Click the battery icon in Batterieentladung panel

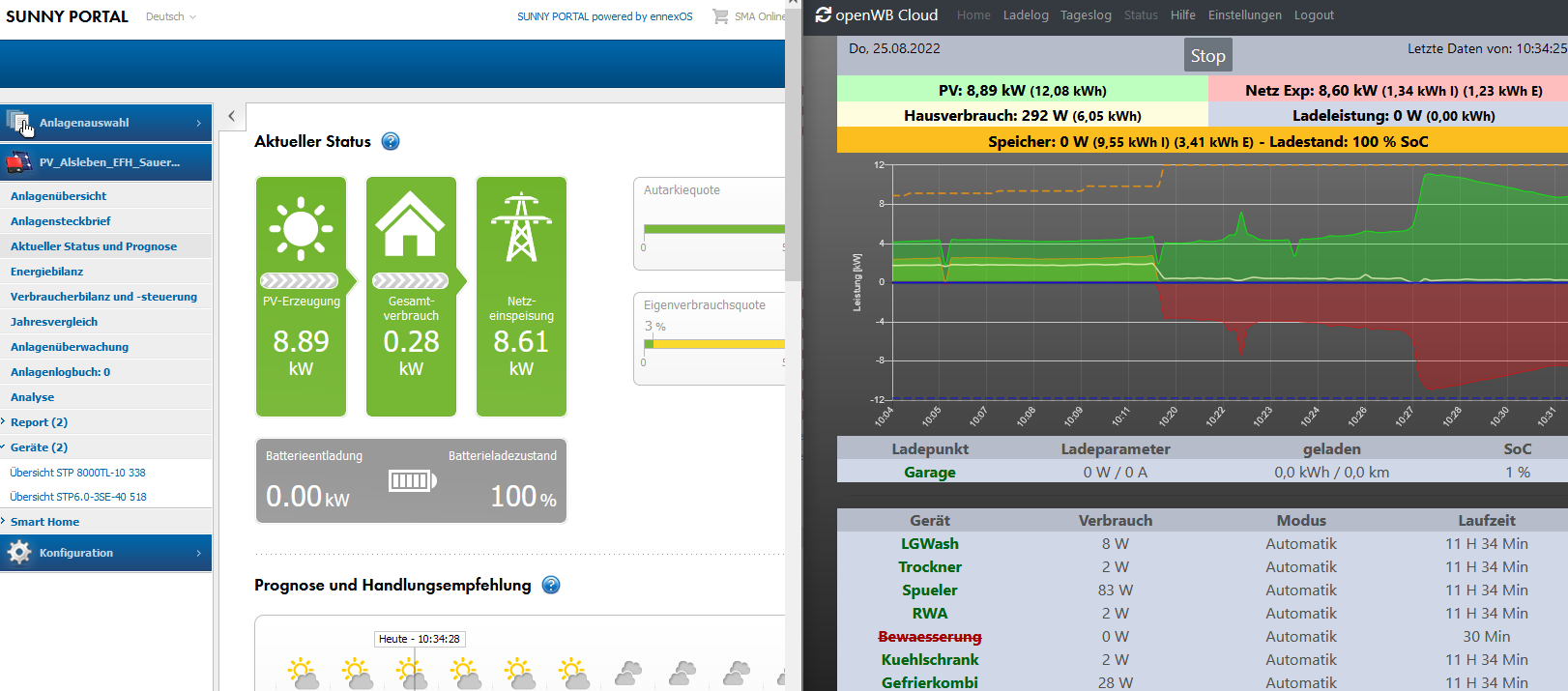[412, 480]
